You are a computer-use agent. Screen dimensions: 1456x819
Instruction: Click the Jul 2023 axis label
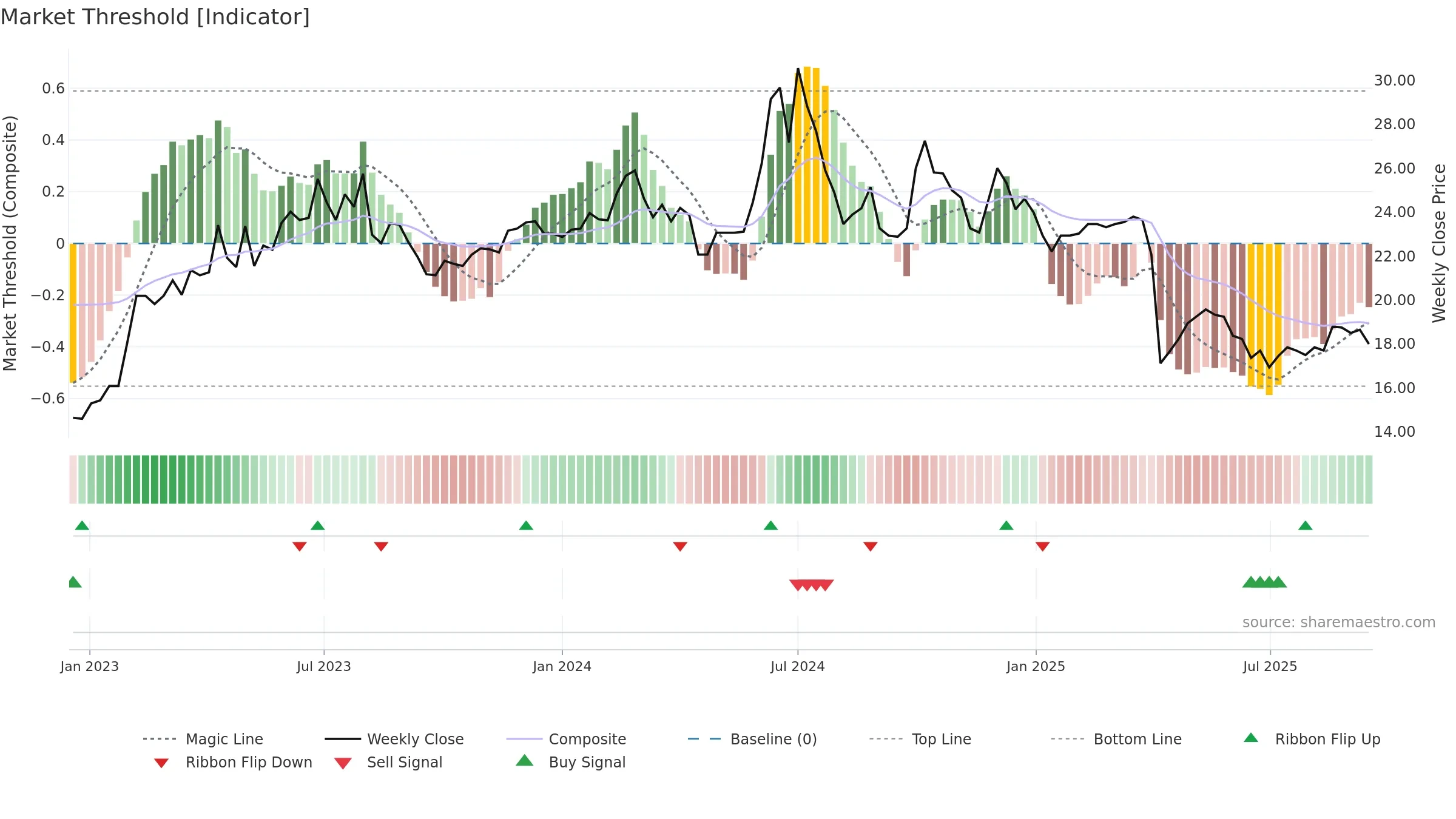pyautogui.click(x=324, y=666)
